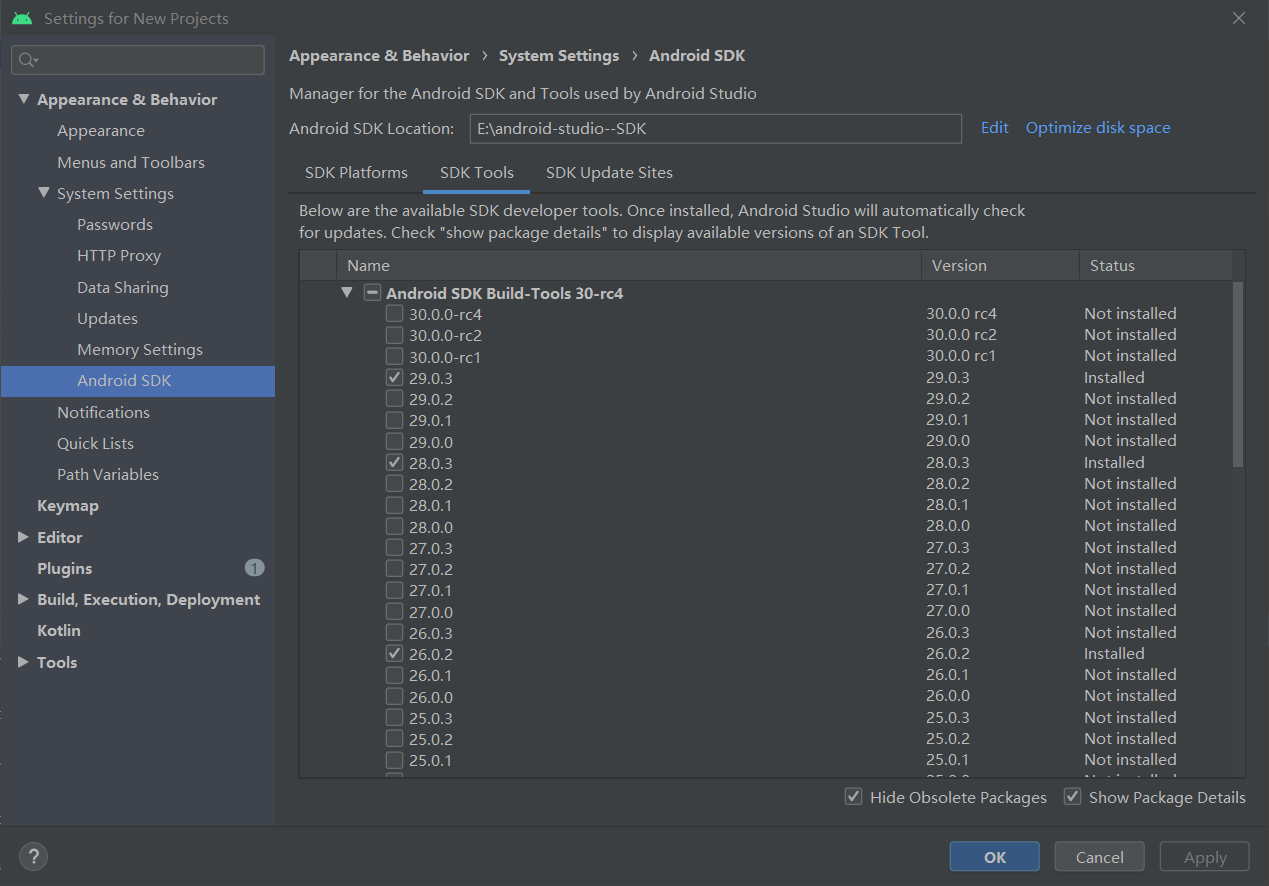Click System Settings in breadcrumb

tap(559, 56)
